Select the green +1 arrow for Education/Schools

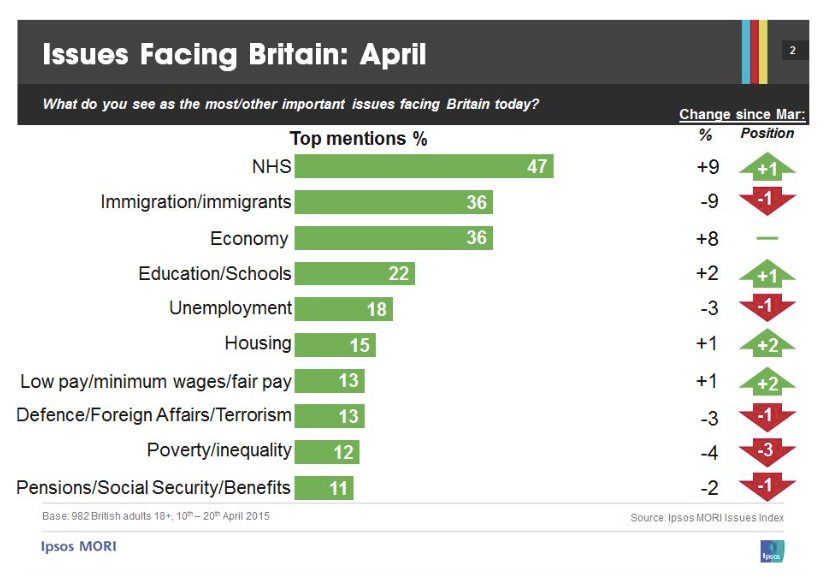click(x=767, y=273)
